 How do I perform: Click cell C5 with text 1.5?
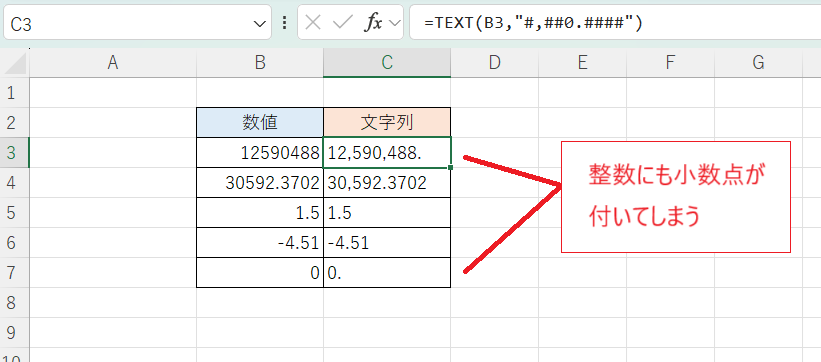(x=387, y=213)
